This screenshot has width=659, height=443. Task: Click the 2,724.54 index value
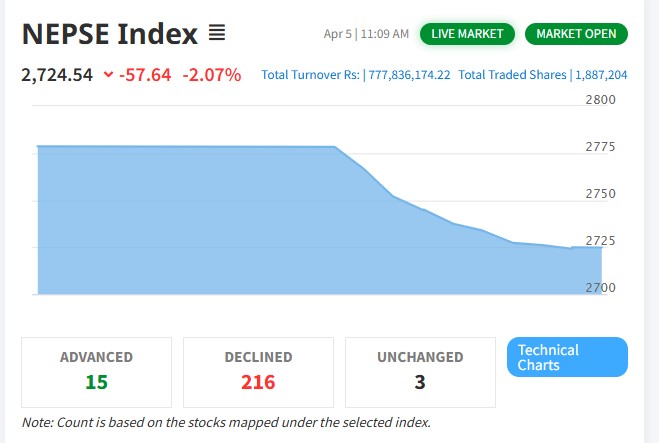pos(56,75)
